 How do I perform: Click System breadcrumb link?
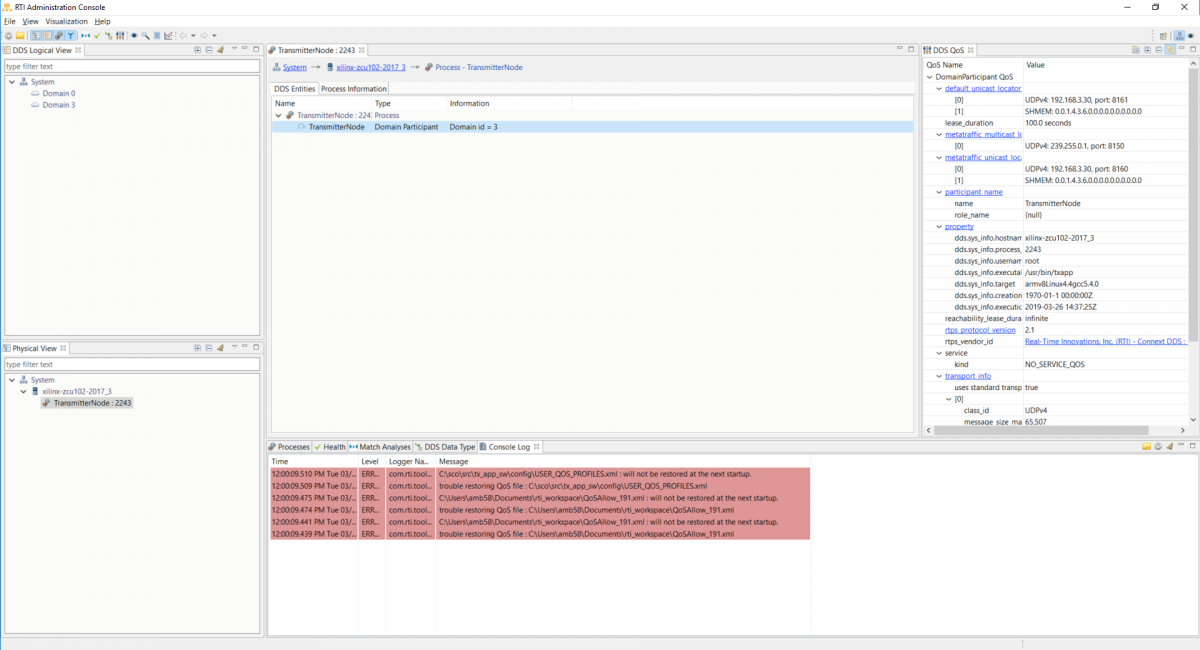(294, 67)
